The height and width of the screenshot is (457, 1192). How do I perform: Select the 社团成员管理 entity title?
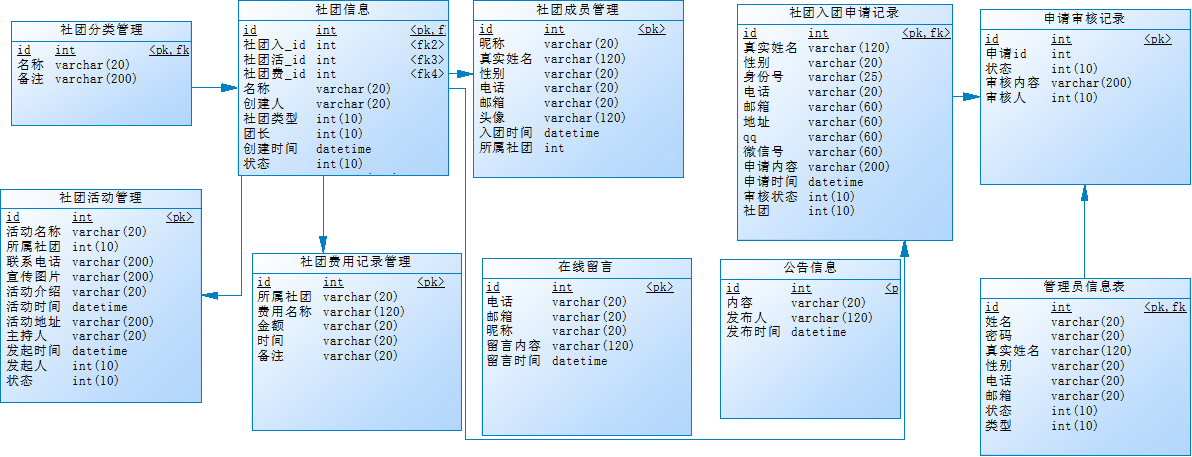(x=577, y=10)
